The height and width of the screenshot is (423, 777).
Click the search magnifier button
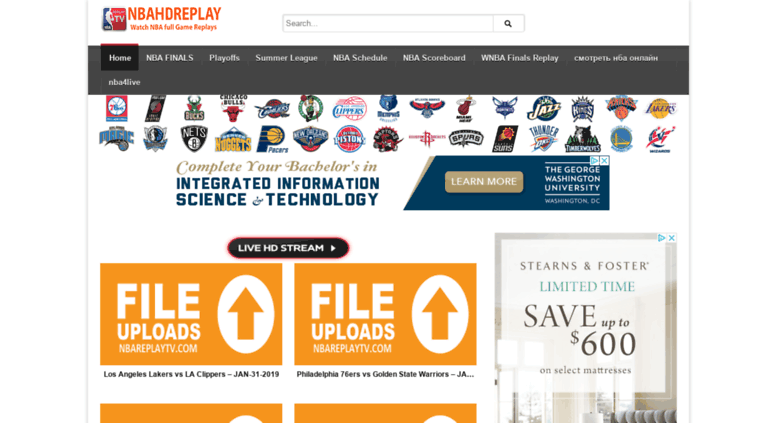click(508, 23)
